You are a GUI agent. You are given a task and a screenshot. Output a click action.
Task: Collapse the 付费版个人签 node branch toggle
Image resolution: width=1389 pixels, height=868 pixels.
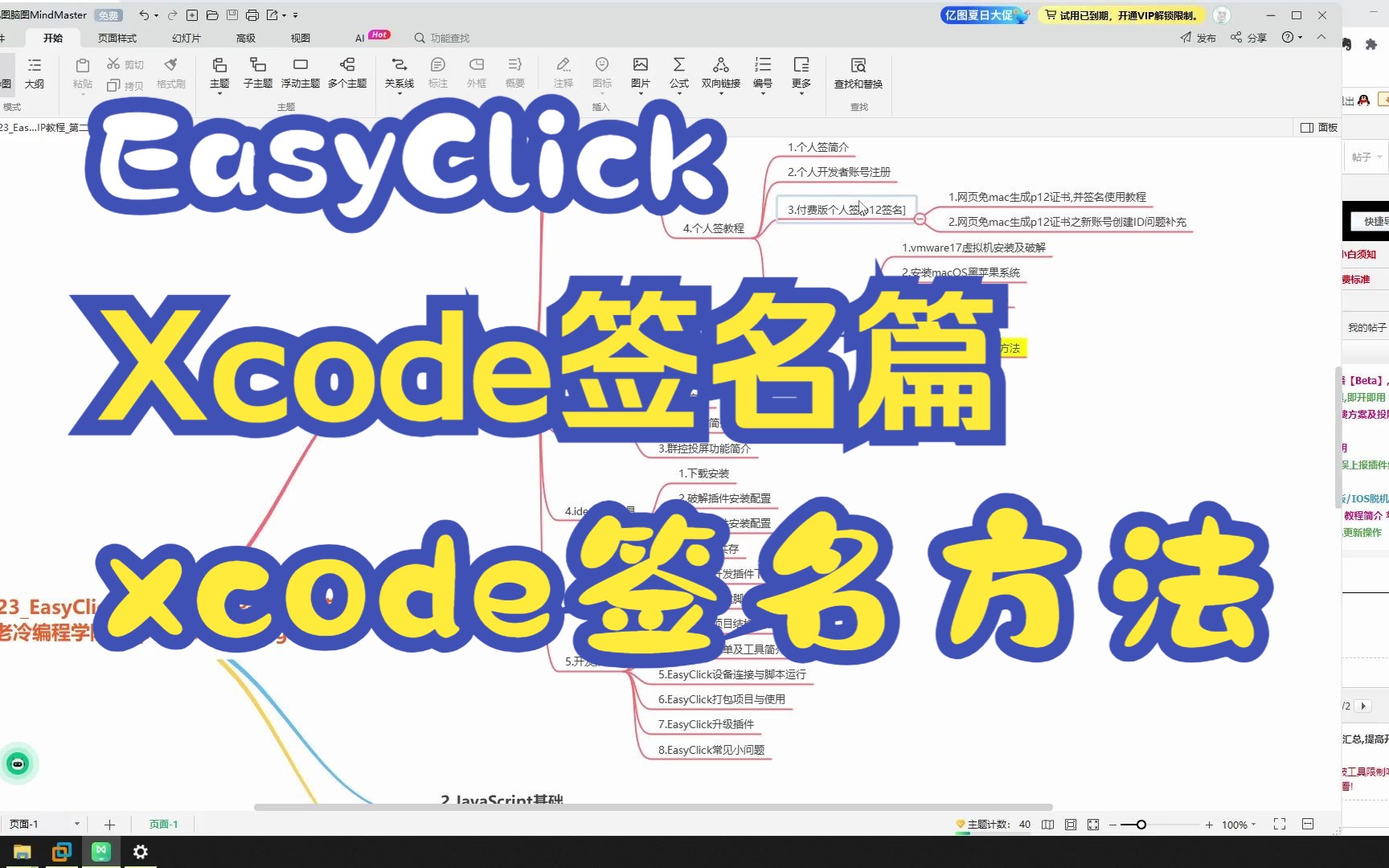click(x=920, y=219)
